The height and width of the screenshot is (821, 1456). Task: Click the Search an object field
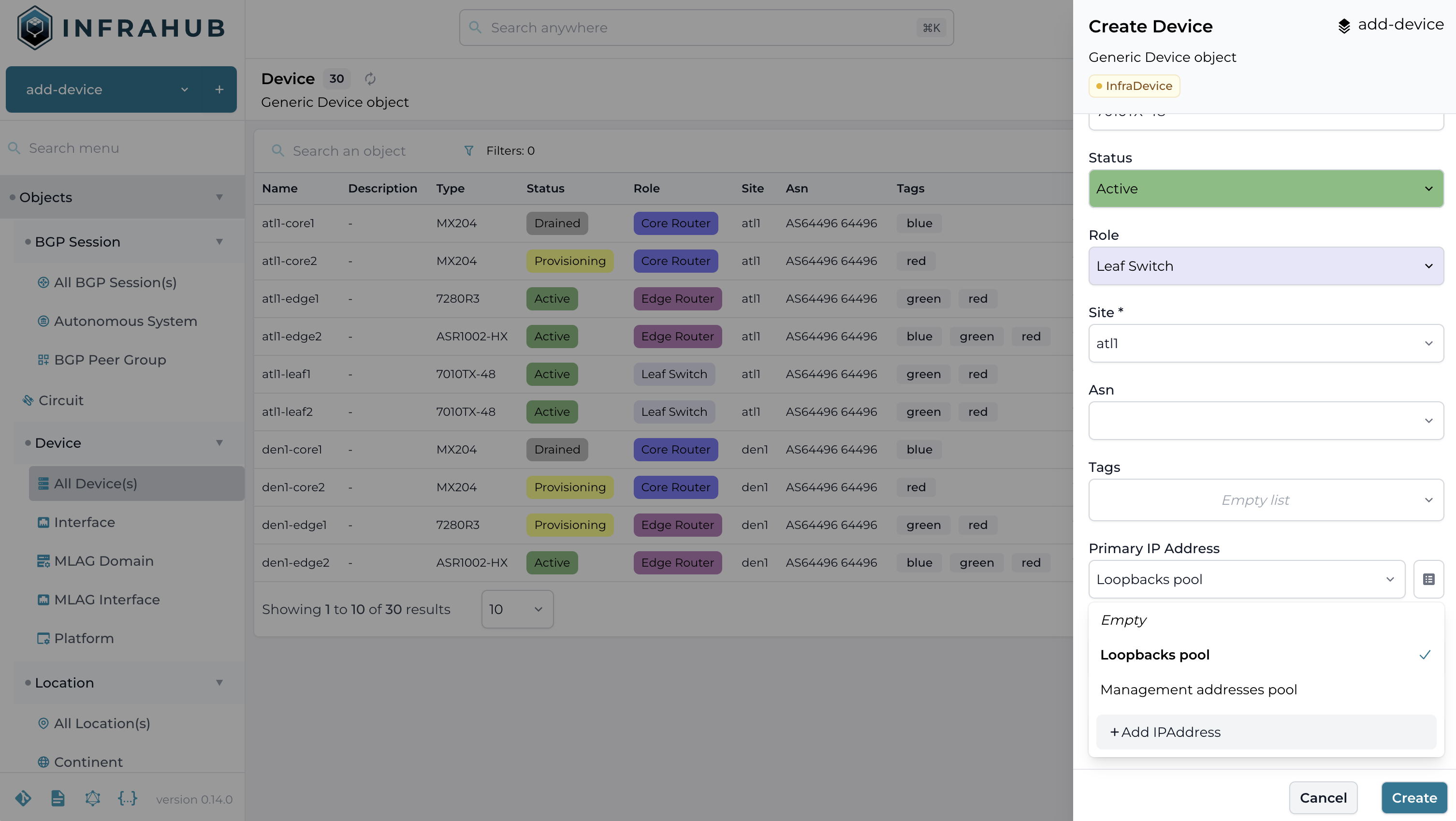click(x=349, y=151)
